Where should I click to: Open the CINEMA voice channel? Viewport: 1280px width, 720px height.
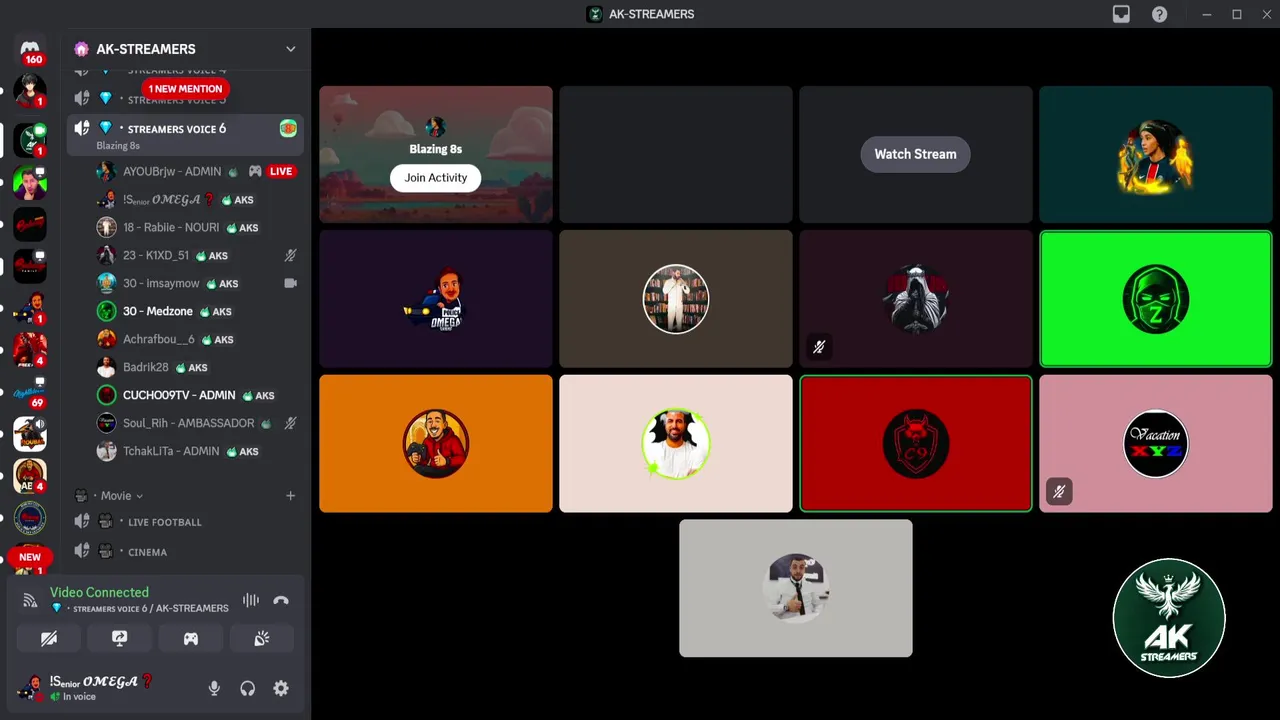(x=185, y=551)
